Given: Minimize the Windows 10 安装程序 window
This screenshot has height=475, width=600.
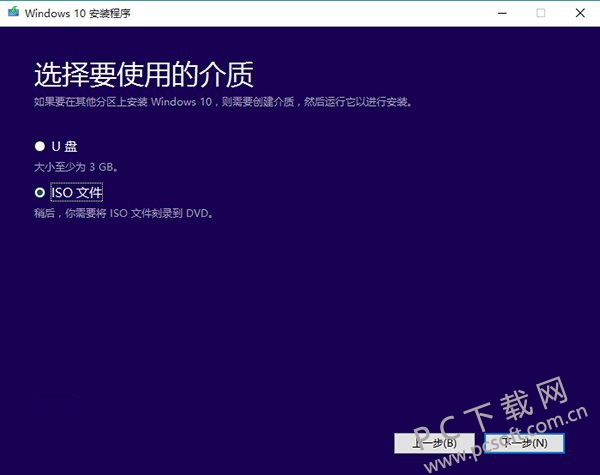Looking at the screenshot, I should click(502, 13).
